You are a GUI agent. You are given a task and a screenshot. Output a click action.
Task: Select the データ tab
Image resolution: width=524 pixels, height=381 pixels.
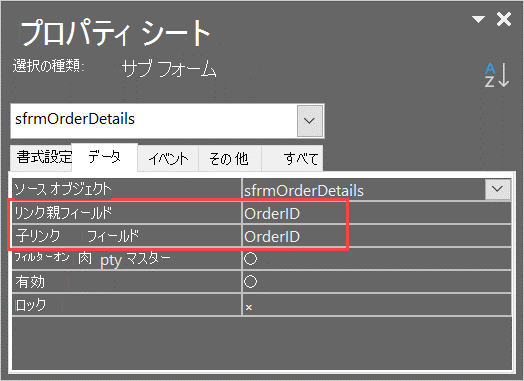click(105, 157)
